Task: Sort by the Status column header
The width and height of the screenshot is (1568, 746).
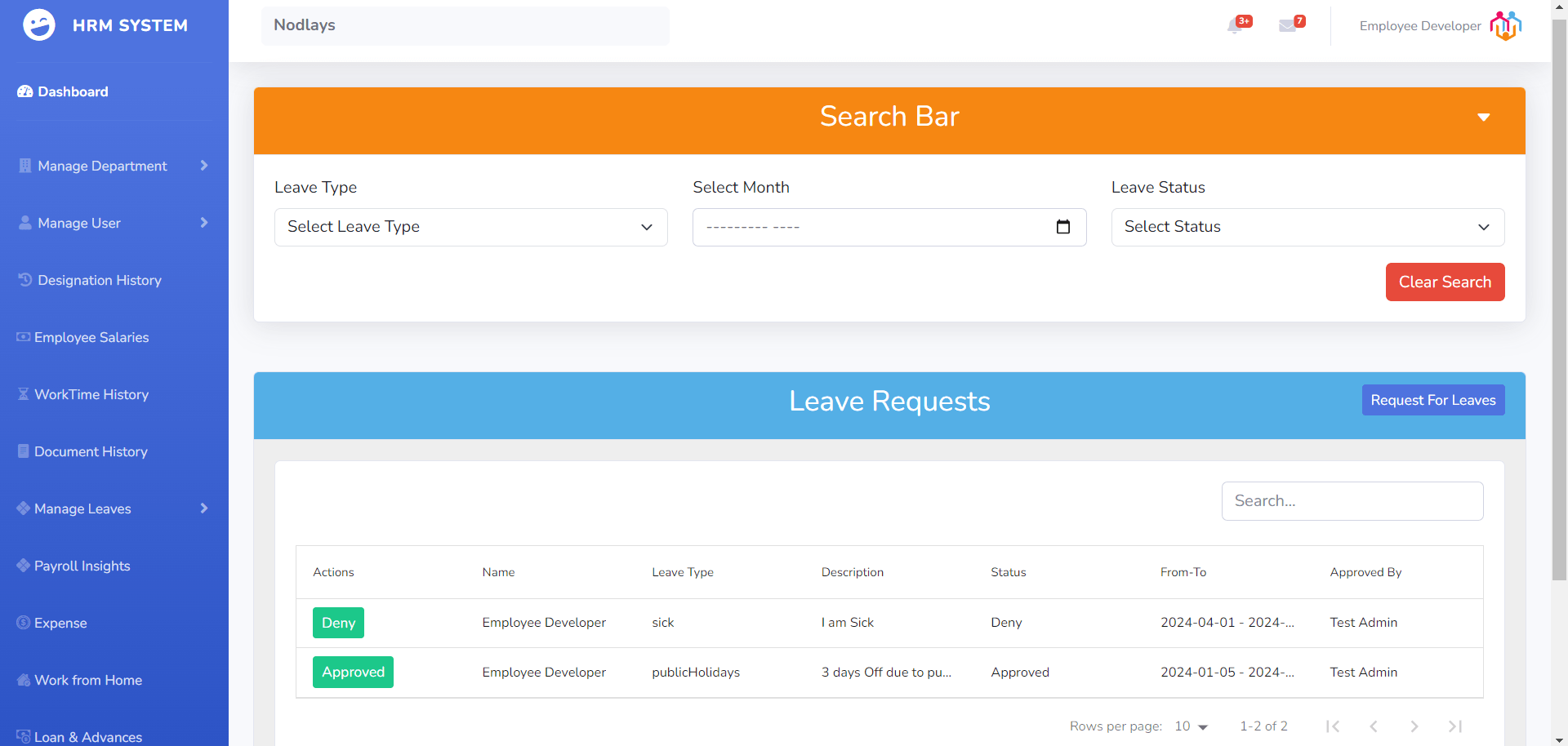Action: click(x=1009, y=572)
